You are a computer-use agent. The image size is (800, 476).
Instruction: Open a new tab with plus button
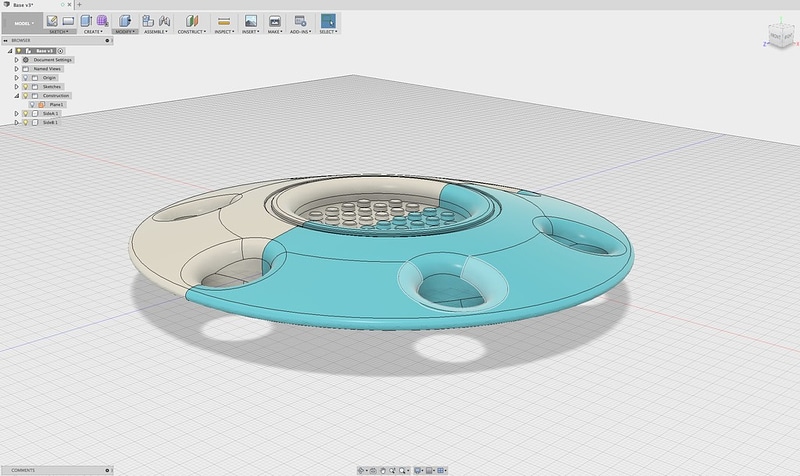point(79,5)
